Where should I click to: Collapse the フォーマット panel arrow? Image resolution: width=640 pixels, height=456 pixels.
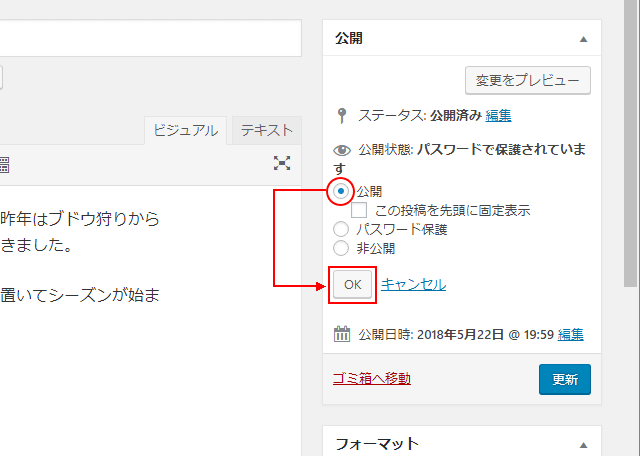[x=583, y=445]
